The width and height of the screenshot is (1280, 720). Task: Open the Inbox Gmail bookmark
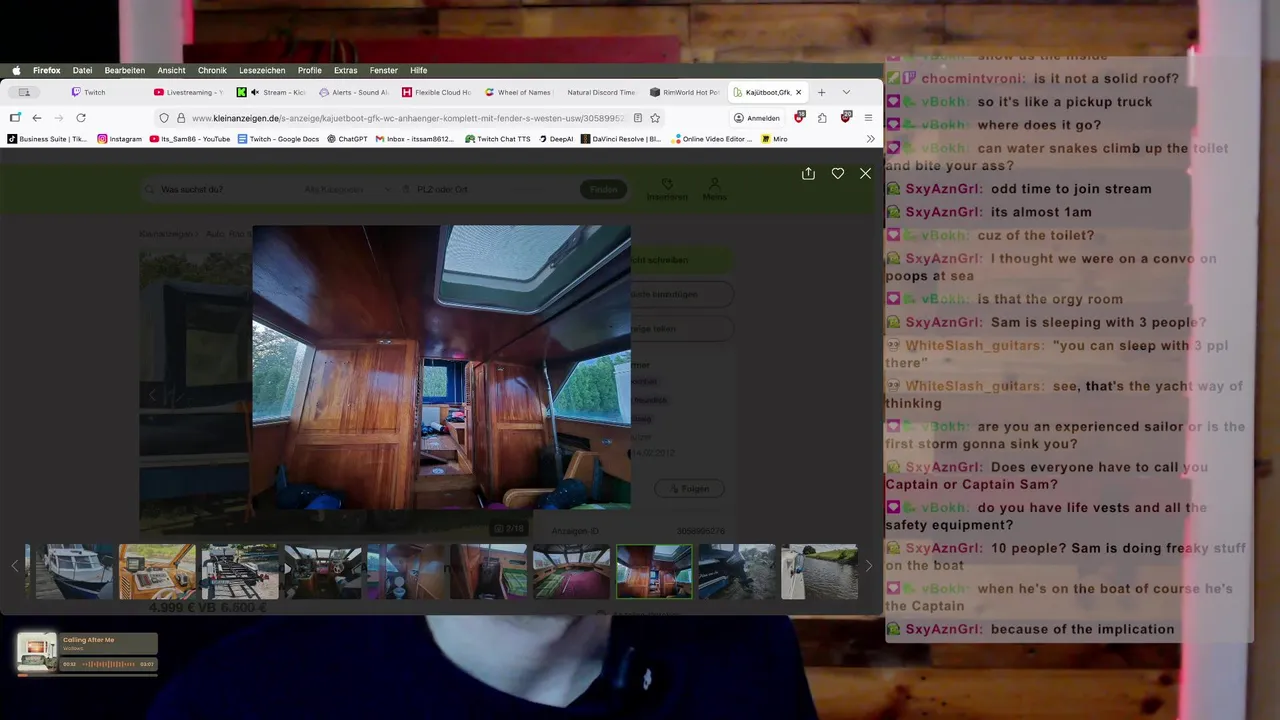[415, 139]
